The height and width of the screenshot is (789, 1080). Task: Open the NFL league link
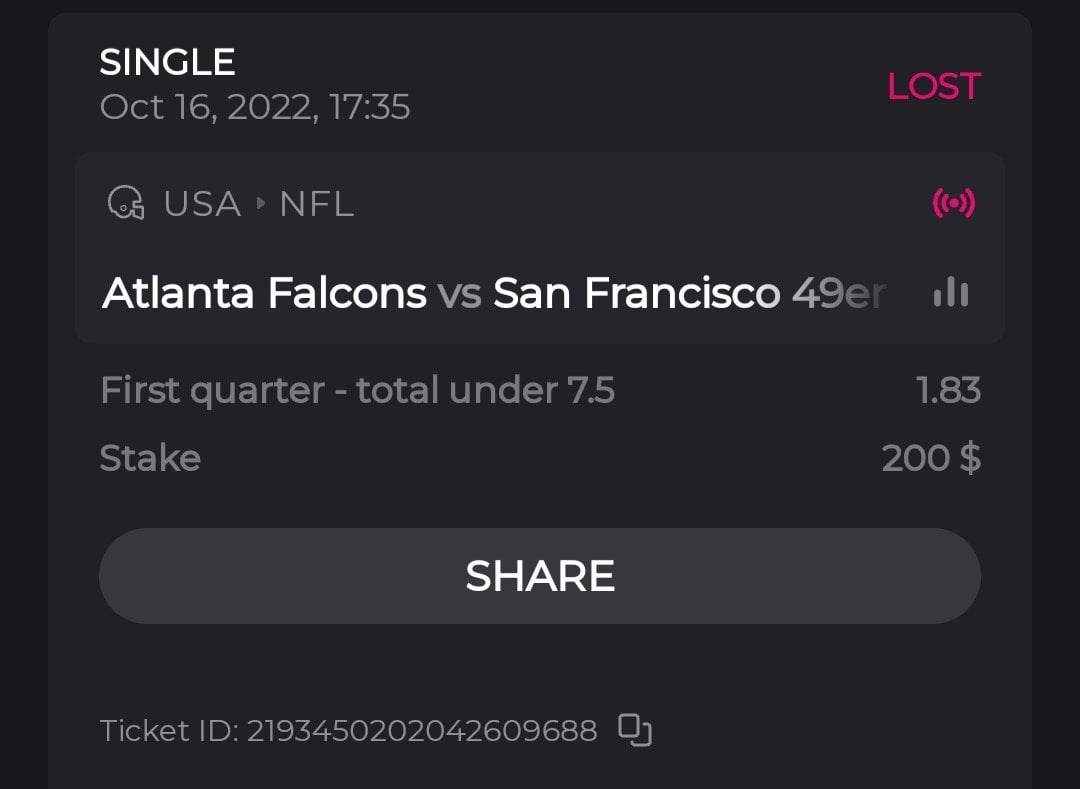316,204
